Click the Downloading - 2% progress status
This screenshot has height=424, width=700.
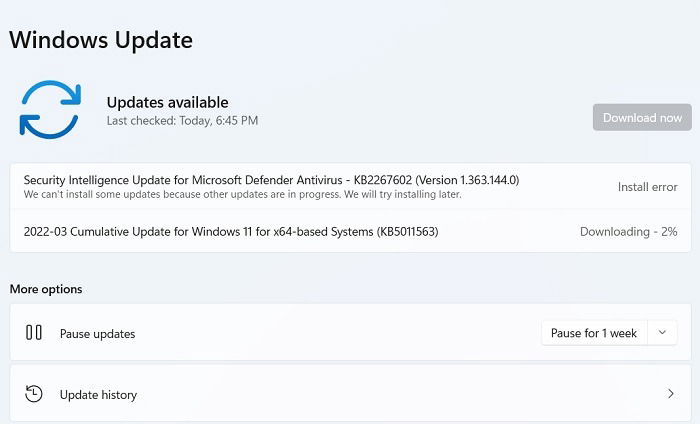(628, 232)
